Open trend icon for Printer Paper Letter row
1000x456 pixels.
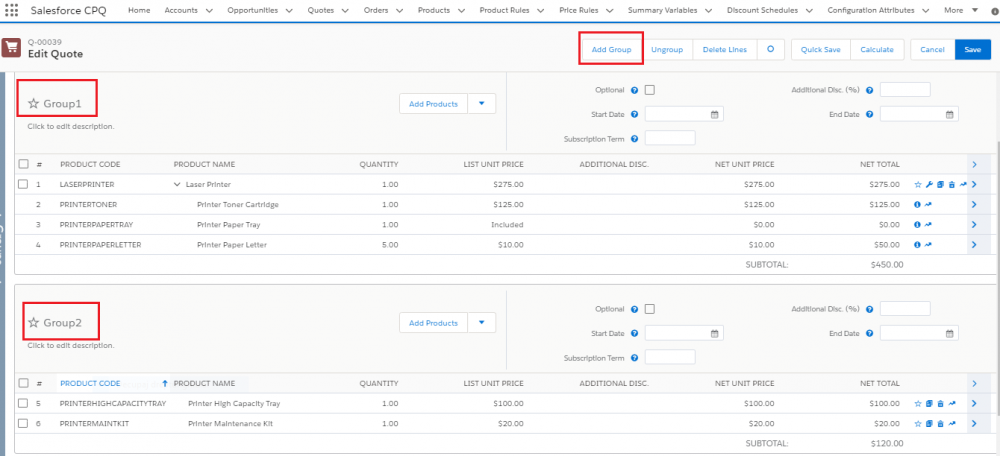[x=929, y=244]
